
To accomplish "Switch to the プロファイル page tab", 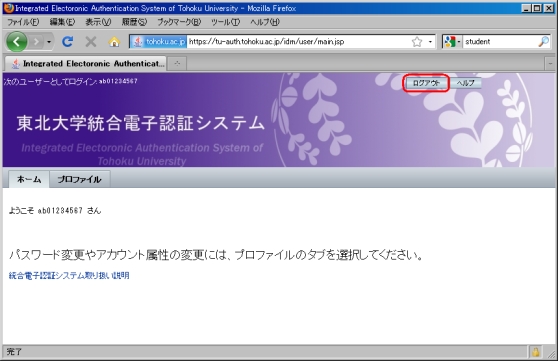I will (x=79, y=179).
